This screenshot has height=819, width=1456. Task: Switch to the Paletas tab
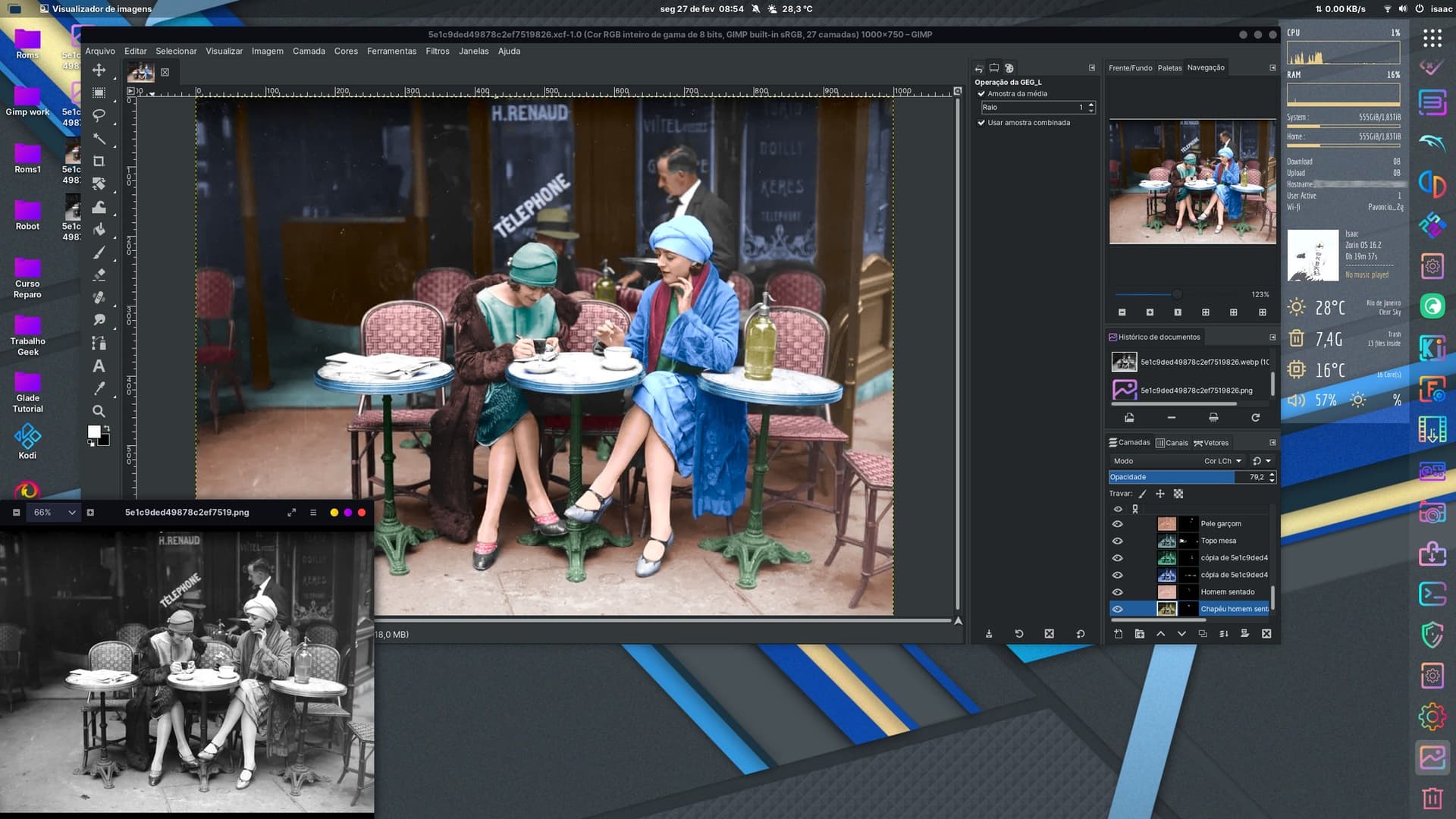pyautogui.click(x=1169, y=68)
